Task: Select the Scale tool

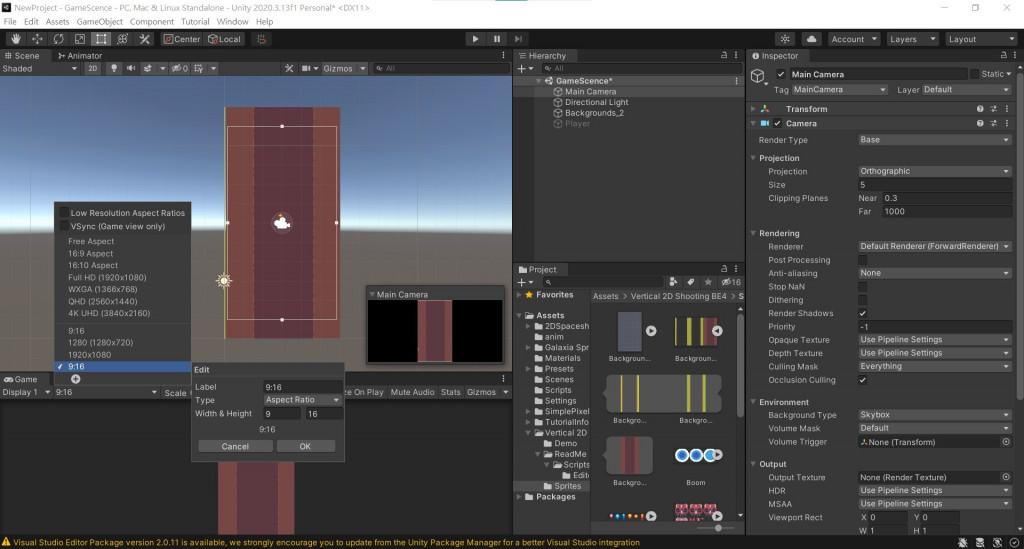Action: [80, 39]
